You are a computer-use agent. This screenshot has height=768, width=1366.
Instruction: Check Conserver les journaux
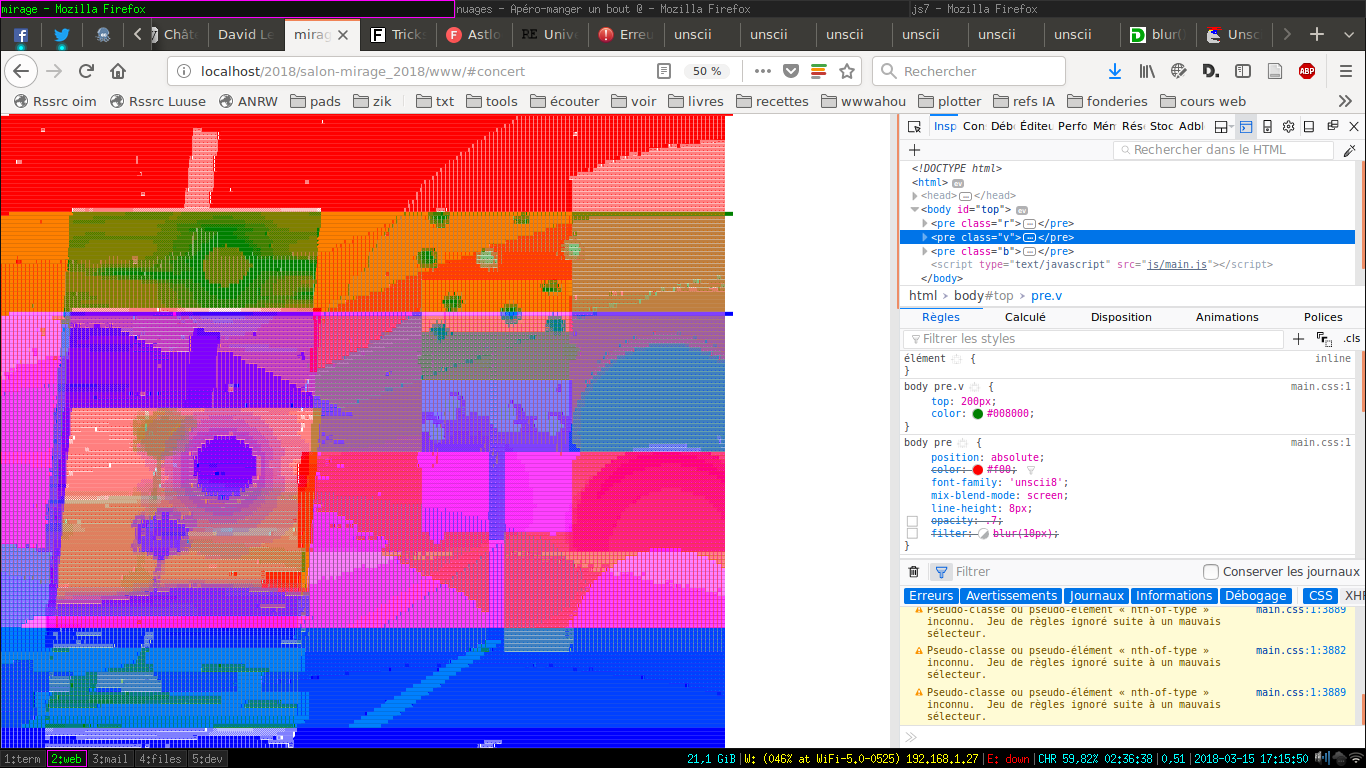tap(1211, 572)
